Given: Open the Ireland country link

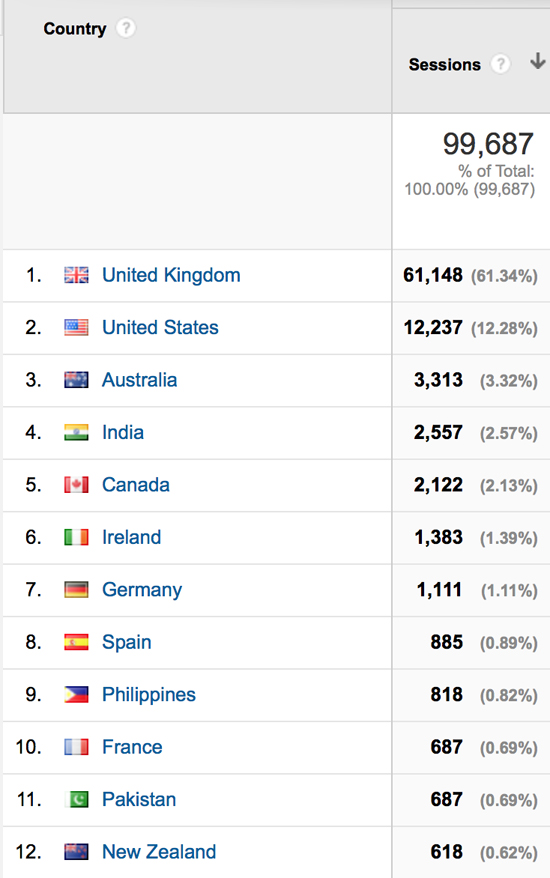Looking at the screenshot, I should tap(132, 537).
